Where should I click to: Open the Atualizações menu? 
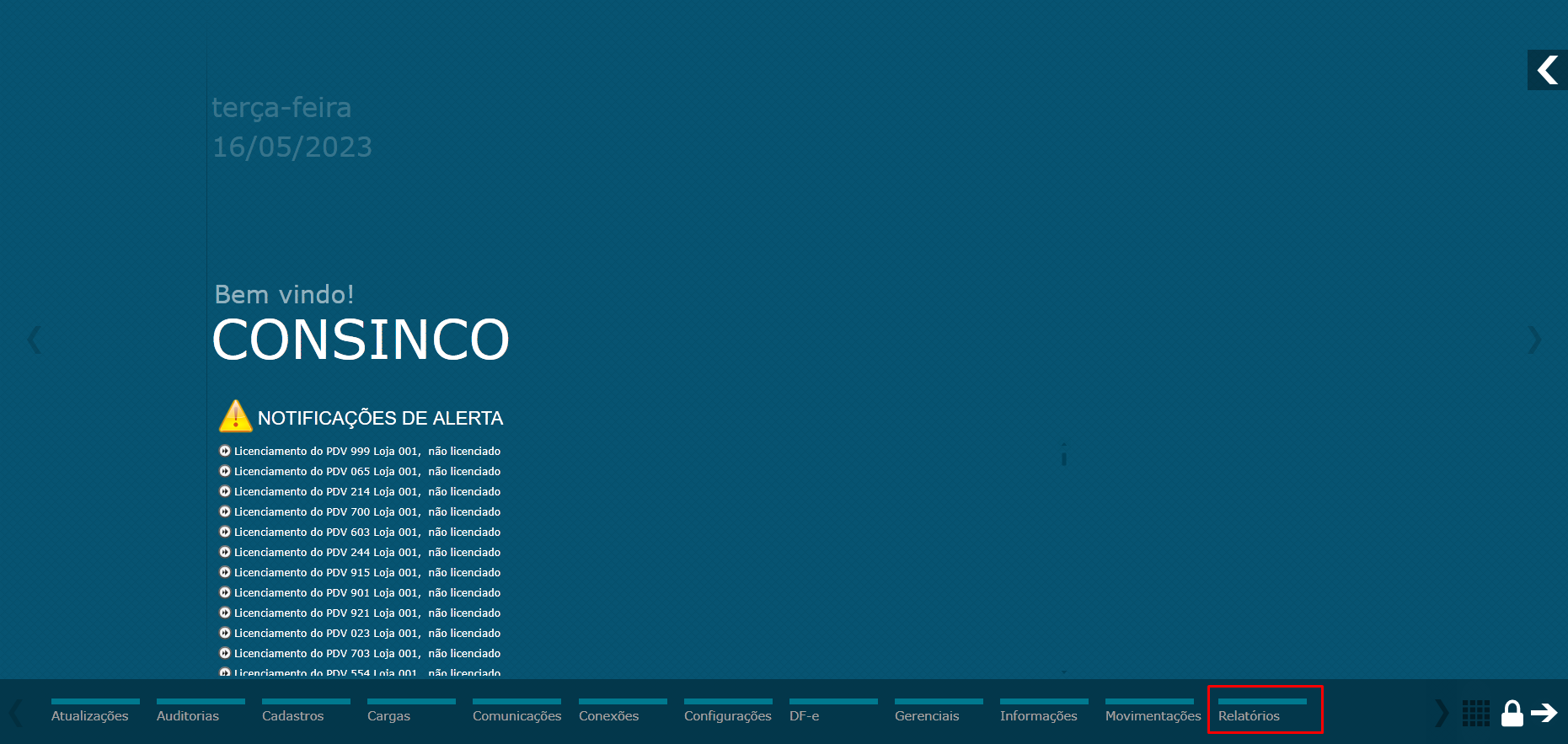[95, 710]
